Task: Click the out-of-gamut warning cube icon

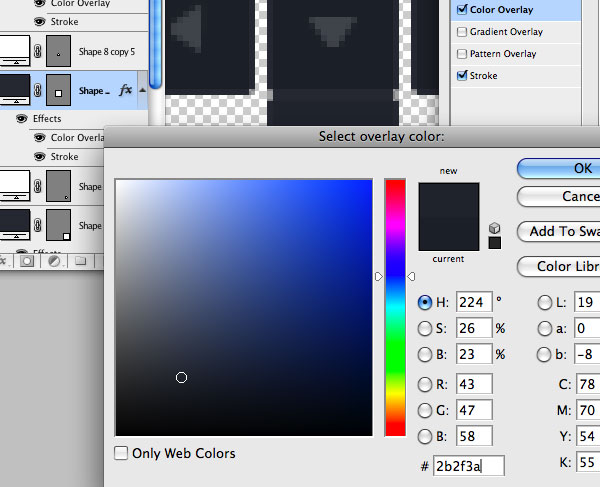Action: pyautogui.click(x=494, y=228)
